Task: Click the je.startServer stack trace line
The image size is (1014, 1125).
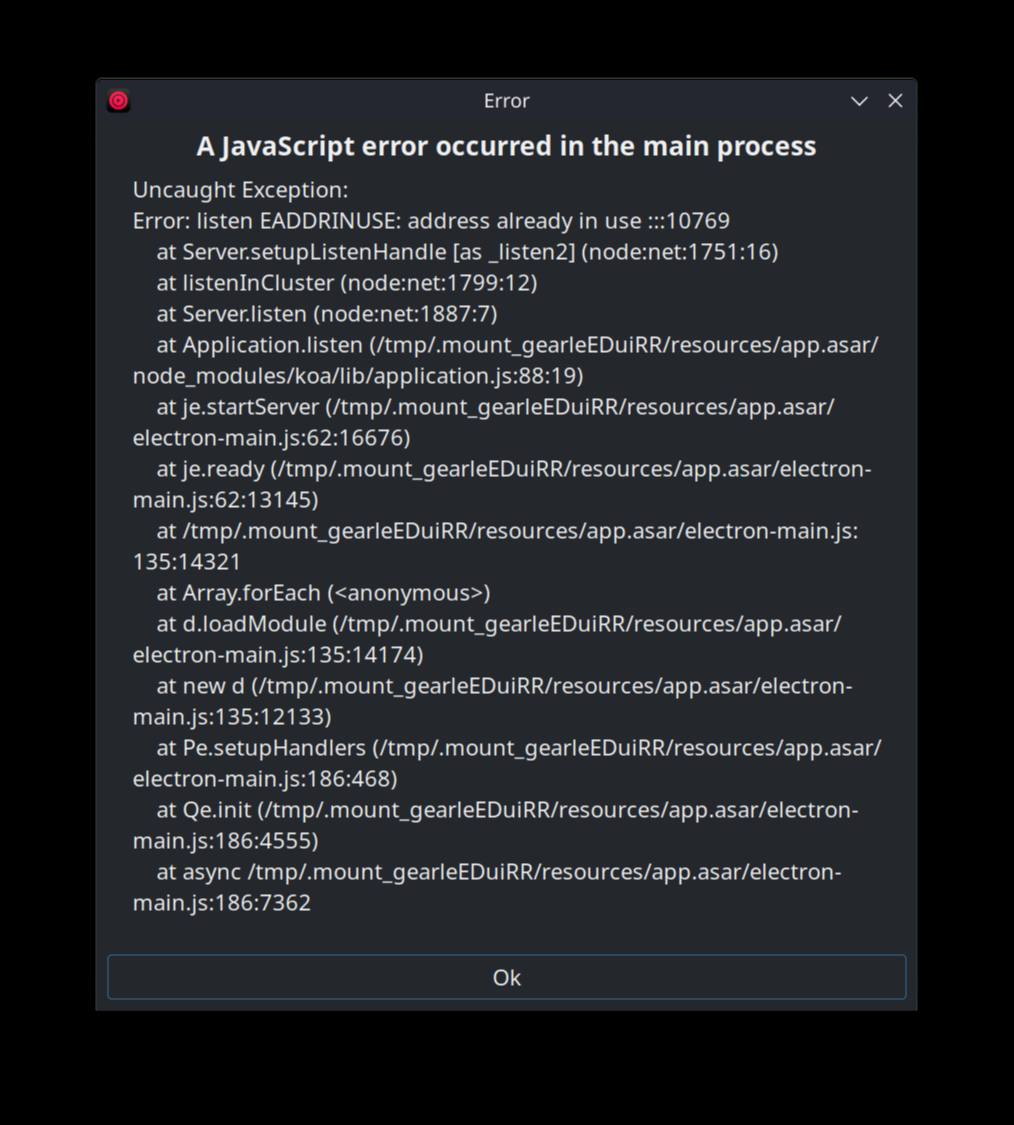Action: (495, 407)
